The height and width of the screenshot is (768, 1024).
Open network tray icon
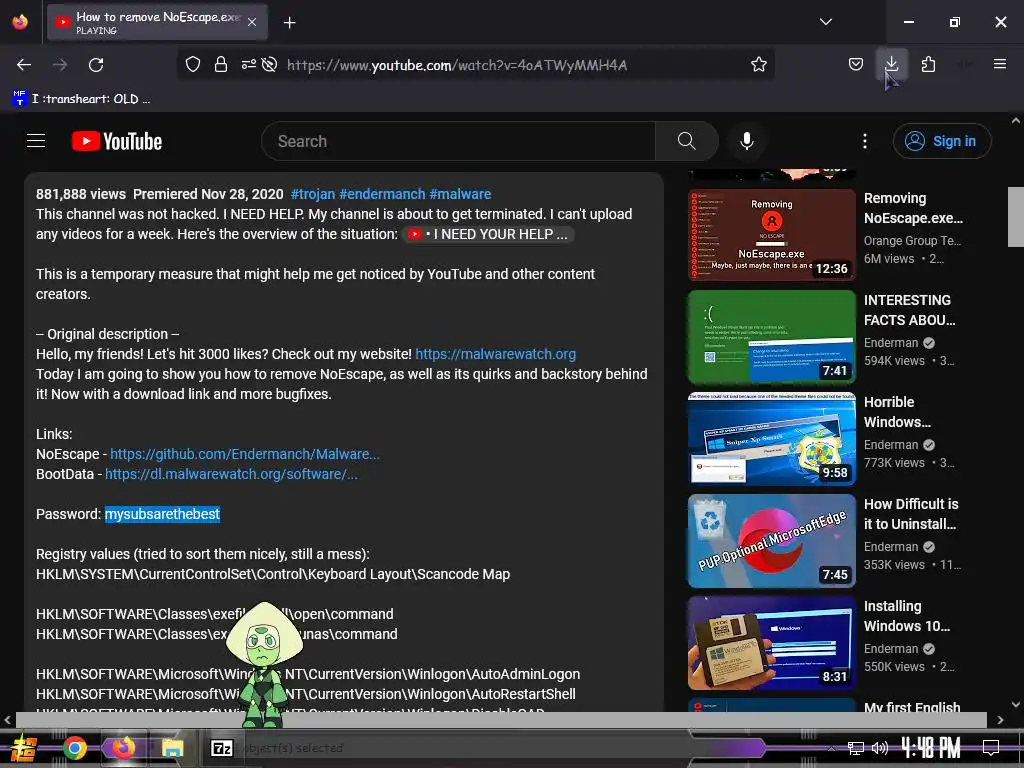click(855, 748)
